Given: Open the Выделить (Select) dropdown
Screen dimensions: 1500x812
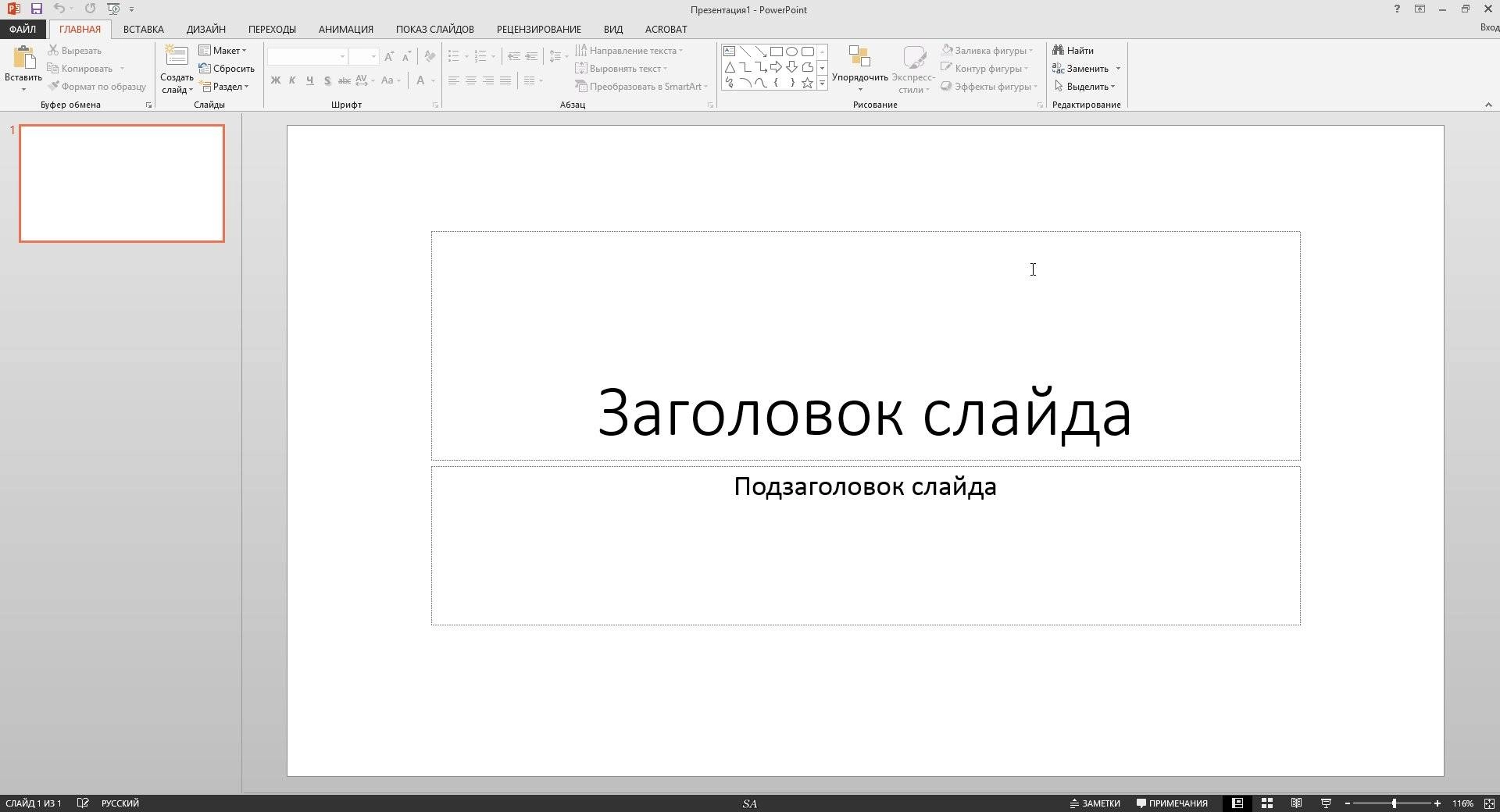Looking at the screenshot, I should tap(1085, 86).
